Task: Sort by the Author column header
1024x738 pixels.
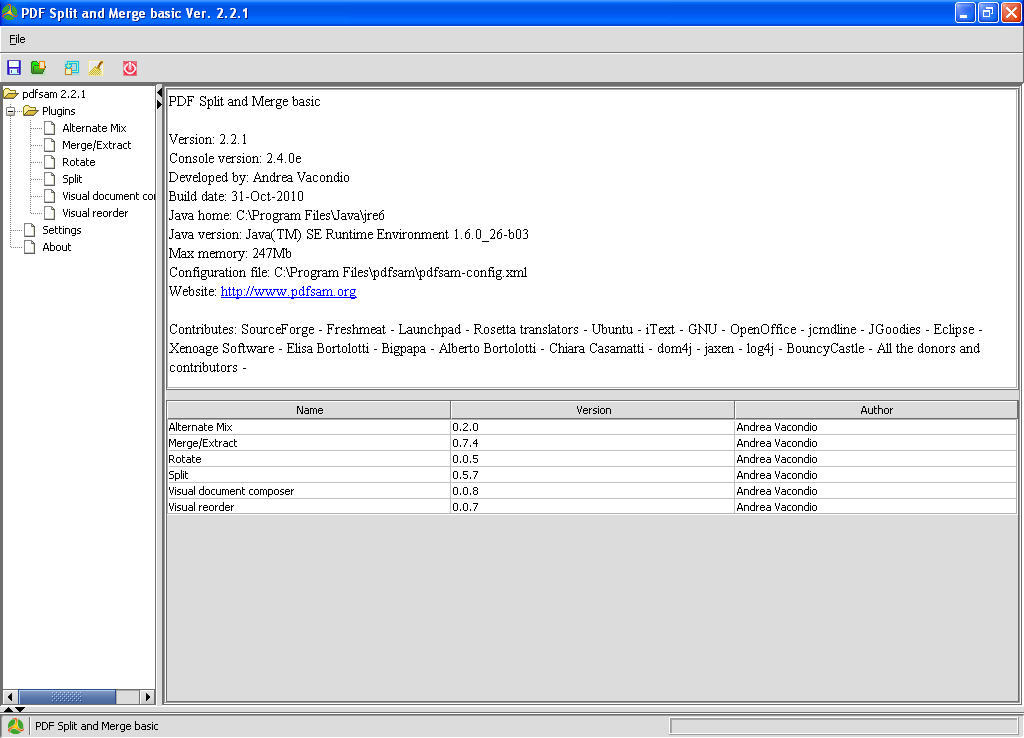Action: pos(876,410)
